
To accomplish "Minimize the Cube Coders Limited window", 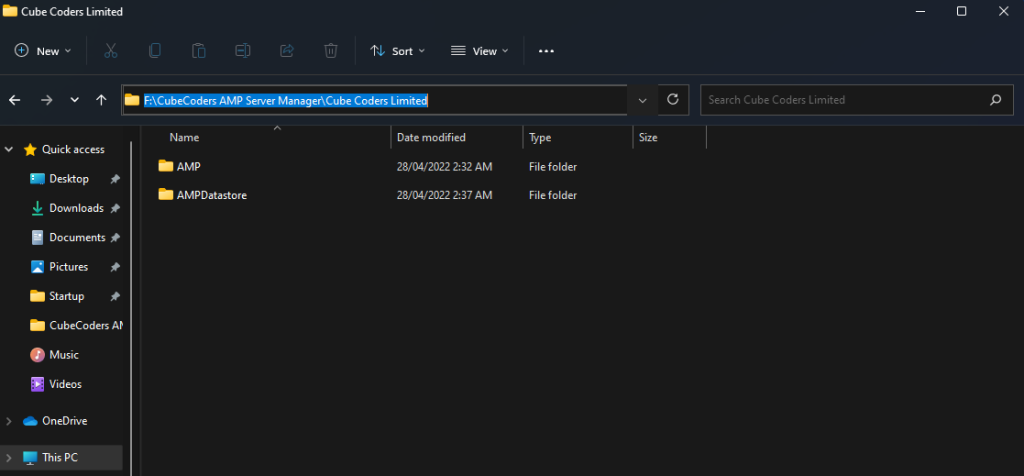I will 920,11.
